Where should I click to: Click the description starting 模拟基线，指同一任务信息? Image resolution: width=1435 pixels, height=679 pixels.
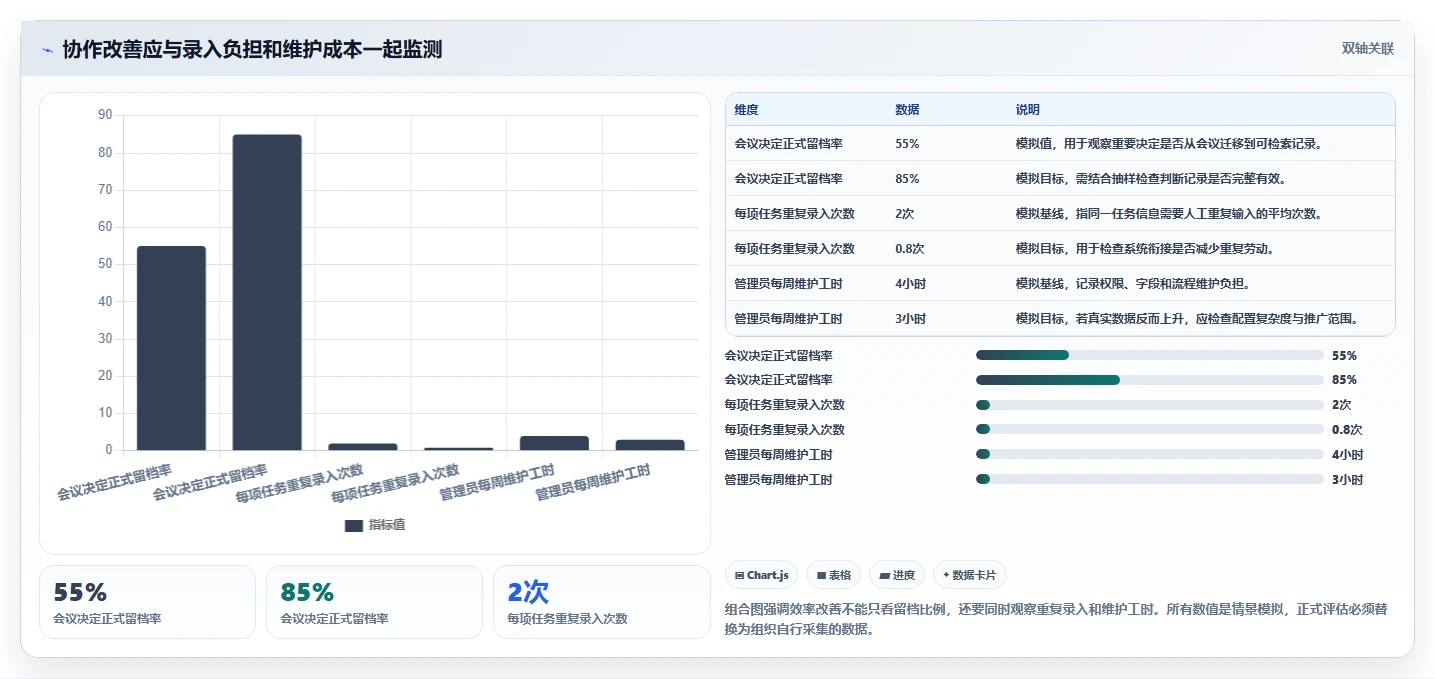(1169, 214)
